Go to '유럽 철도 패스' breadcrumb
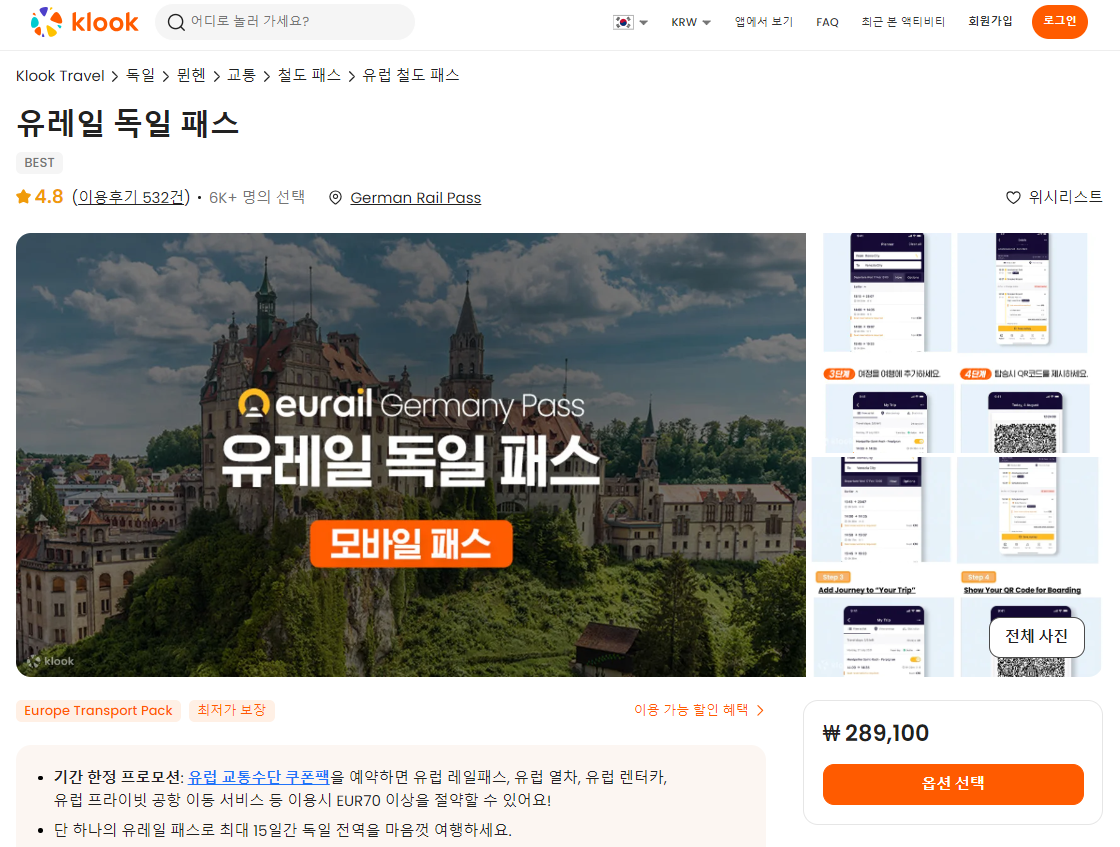 (411, 75)
